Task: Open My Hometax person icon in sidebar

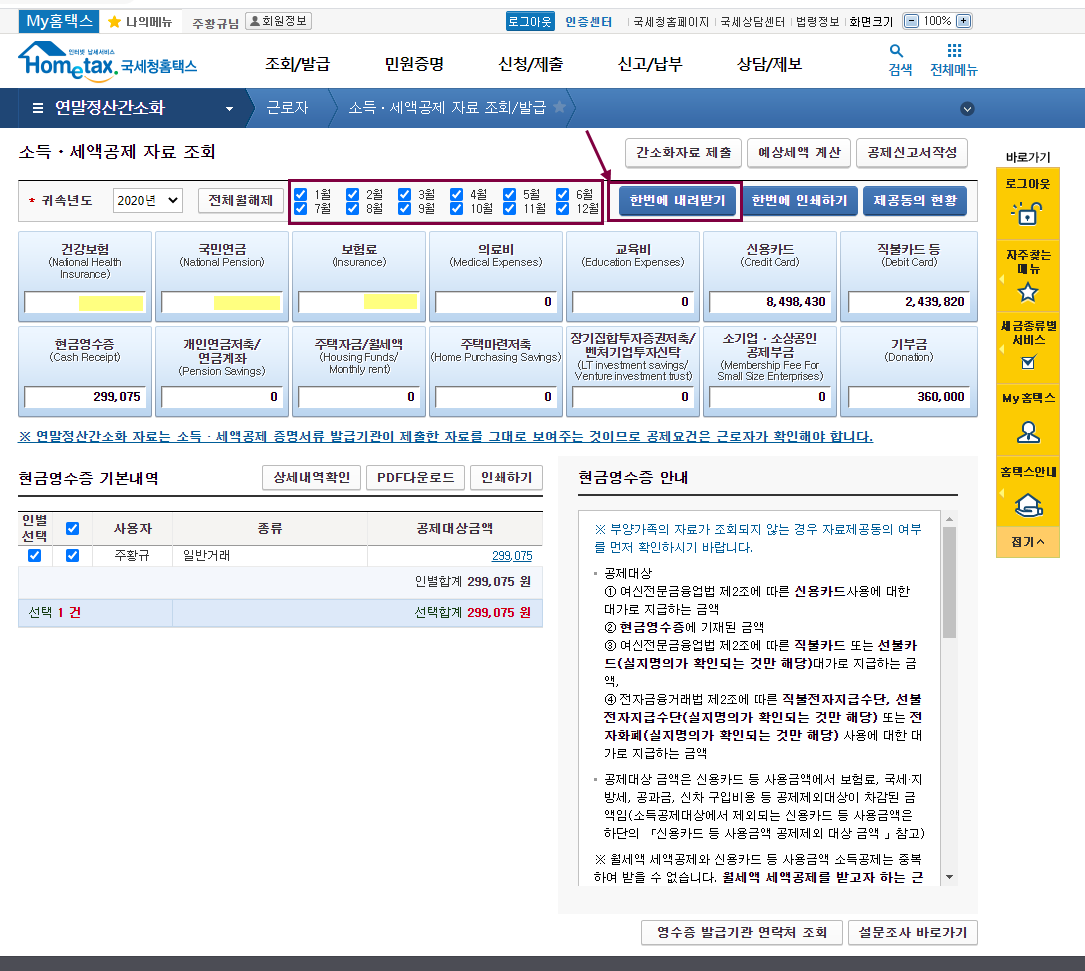Action: tap(1027, 432)
